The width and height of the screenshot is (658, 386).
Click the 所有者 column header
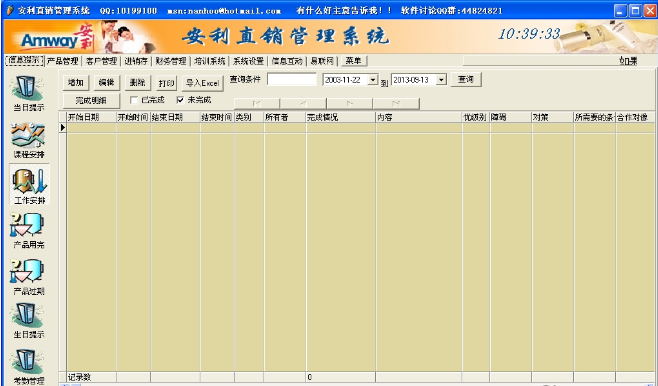(285, 117)
